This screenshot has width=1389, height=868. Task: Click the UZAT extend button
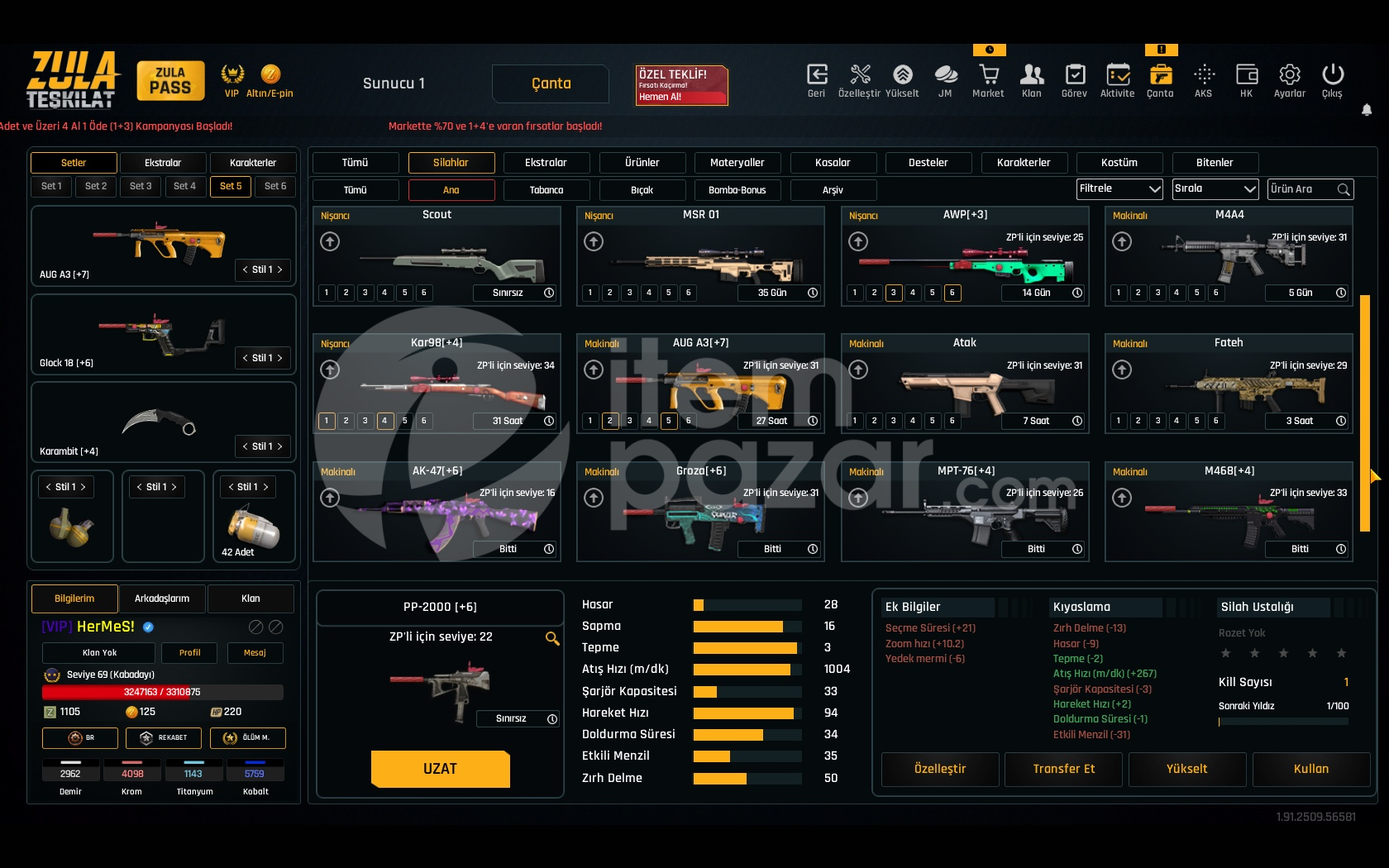440,769
